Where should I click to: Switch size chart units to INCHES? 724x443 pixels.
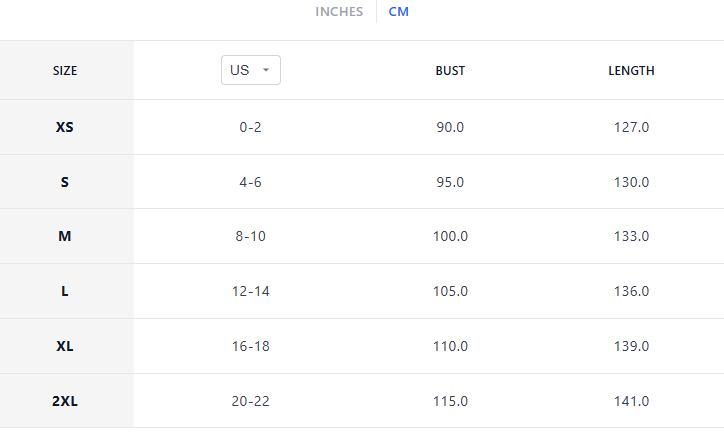pos(339,12)
